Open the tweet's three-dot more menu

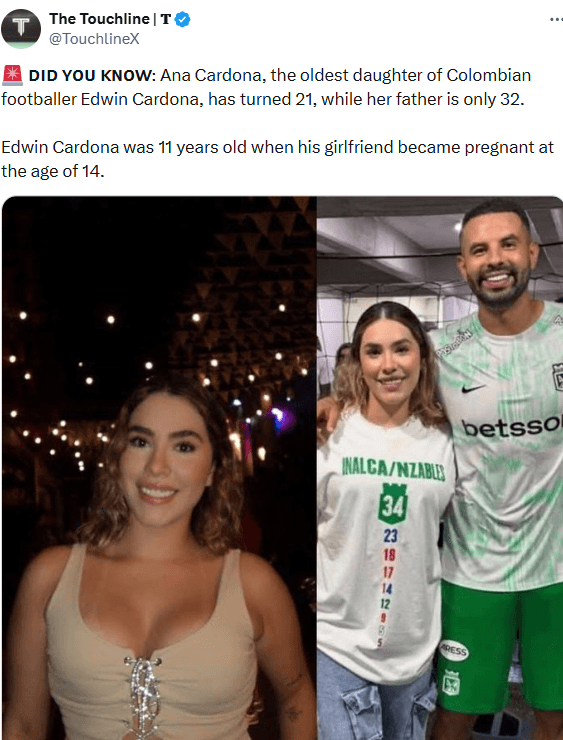(x=556, y=19)
